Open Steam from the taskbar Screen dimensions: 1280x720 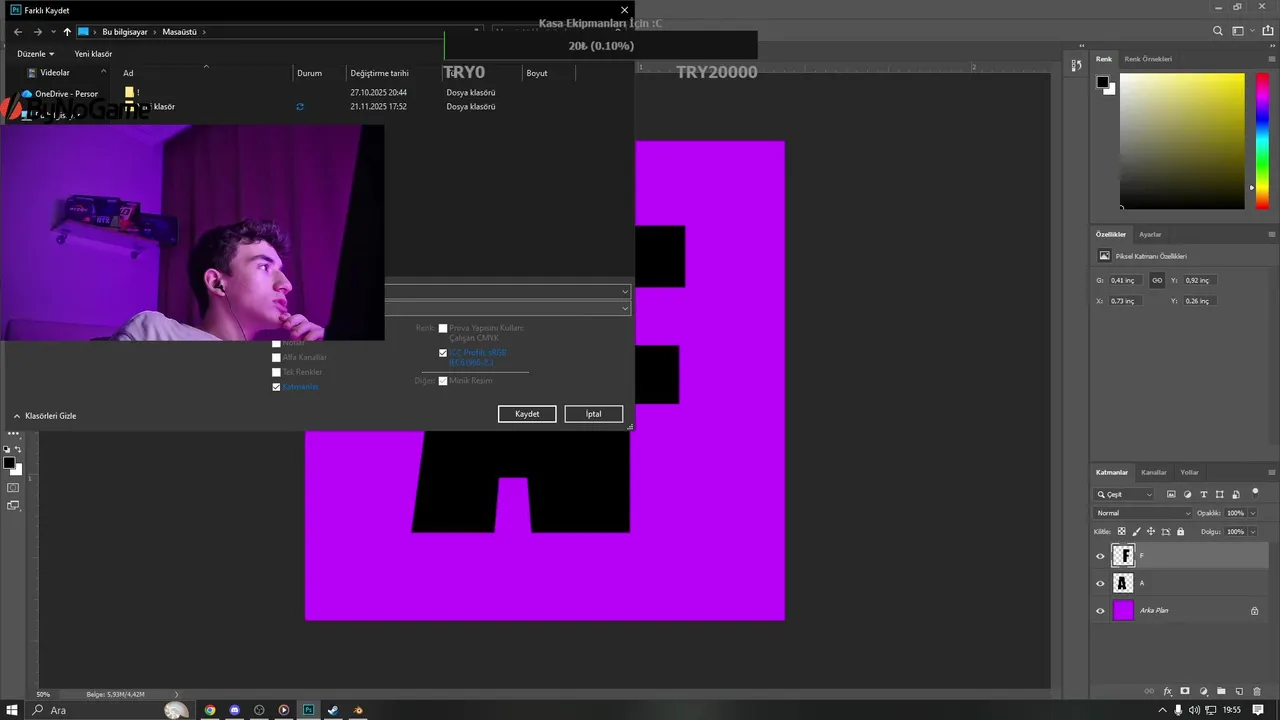coord(333,710)
